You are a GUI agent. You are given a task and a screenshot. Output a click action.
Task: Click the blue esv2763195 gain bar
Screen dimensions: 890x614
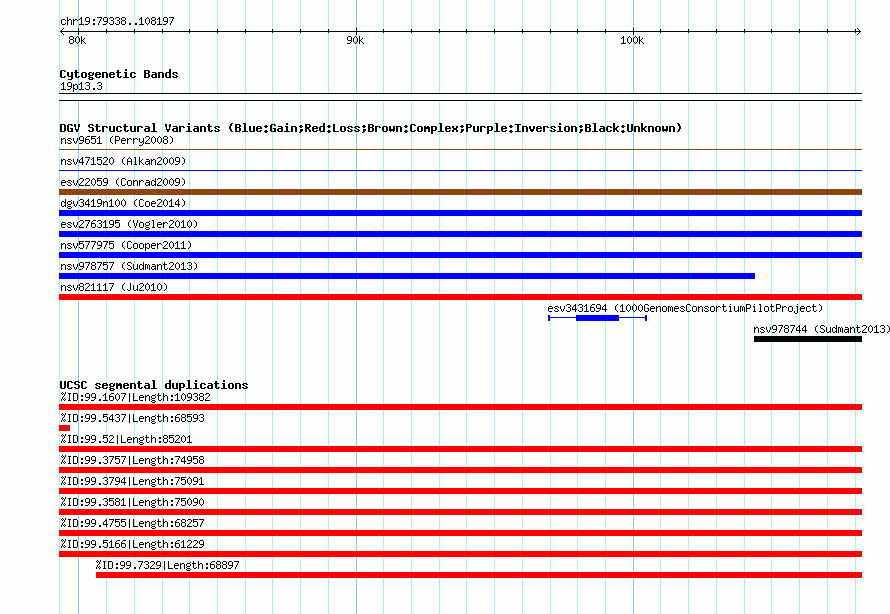point(460,234)
